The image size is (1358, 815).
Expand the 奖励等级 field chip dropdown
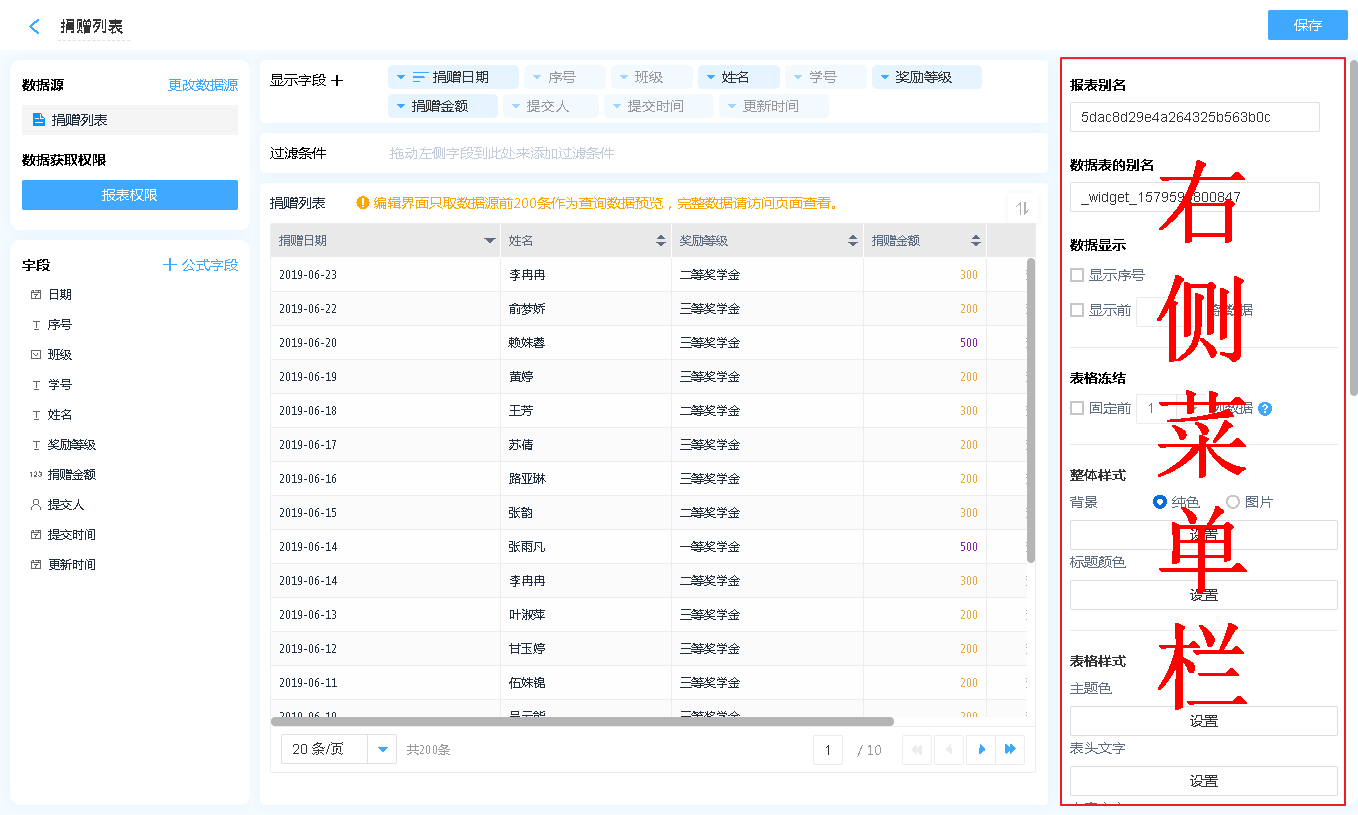[x=884, y=77]
